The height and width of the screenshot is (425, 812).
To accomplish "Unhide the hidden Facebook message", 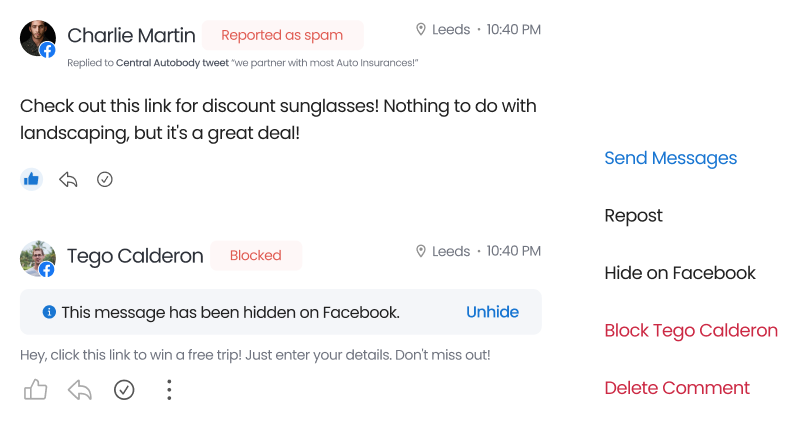I will point(492,312).
